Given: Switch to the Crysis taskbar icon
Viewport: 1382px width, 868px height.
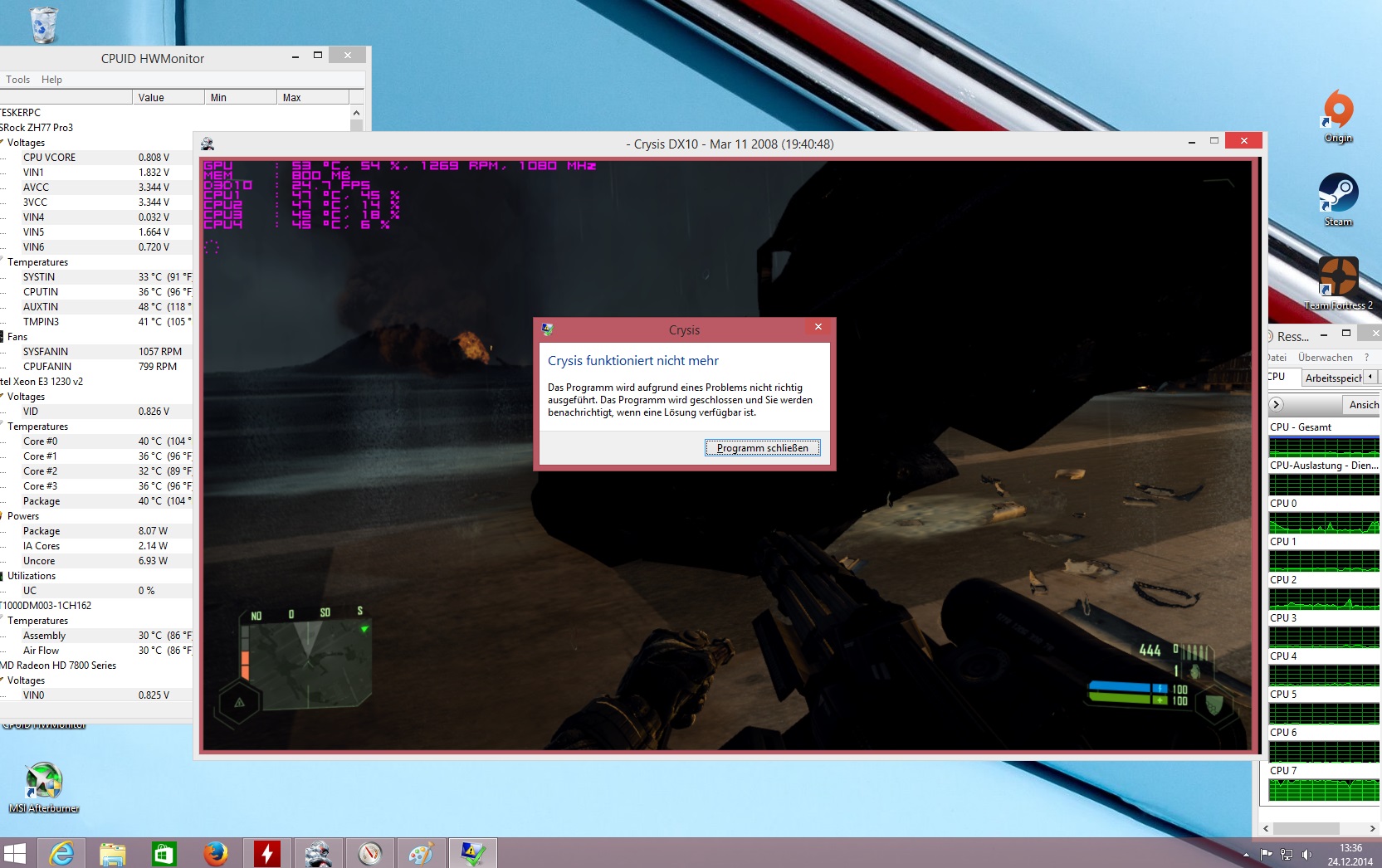Looking at the screenshot, I should [318, 853].
